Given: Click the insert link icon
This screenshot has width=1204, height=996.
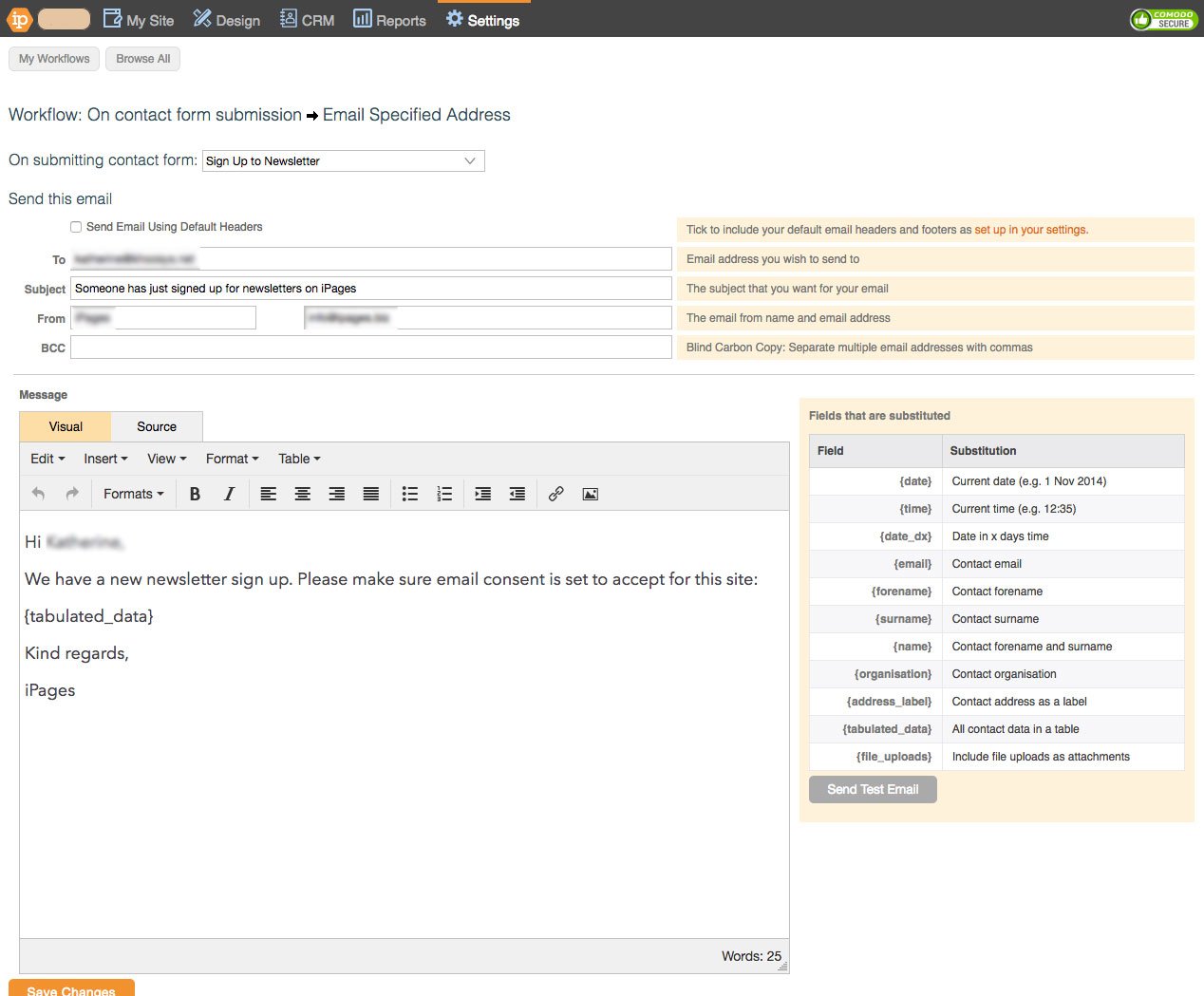Looking at the screenshot, I should (556, 494).
